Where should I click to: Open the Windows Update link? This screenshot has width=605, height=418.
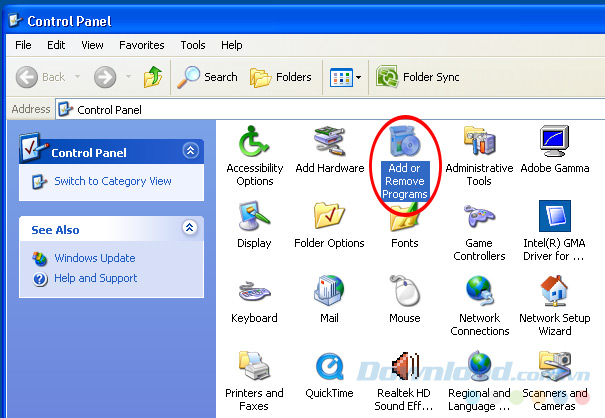pyautogui.click(x=95, y=258)
